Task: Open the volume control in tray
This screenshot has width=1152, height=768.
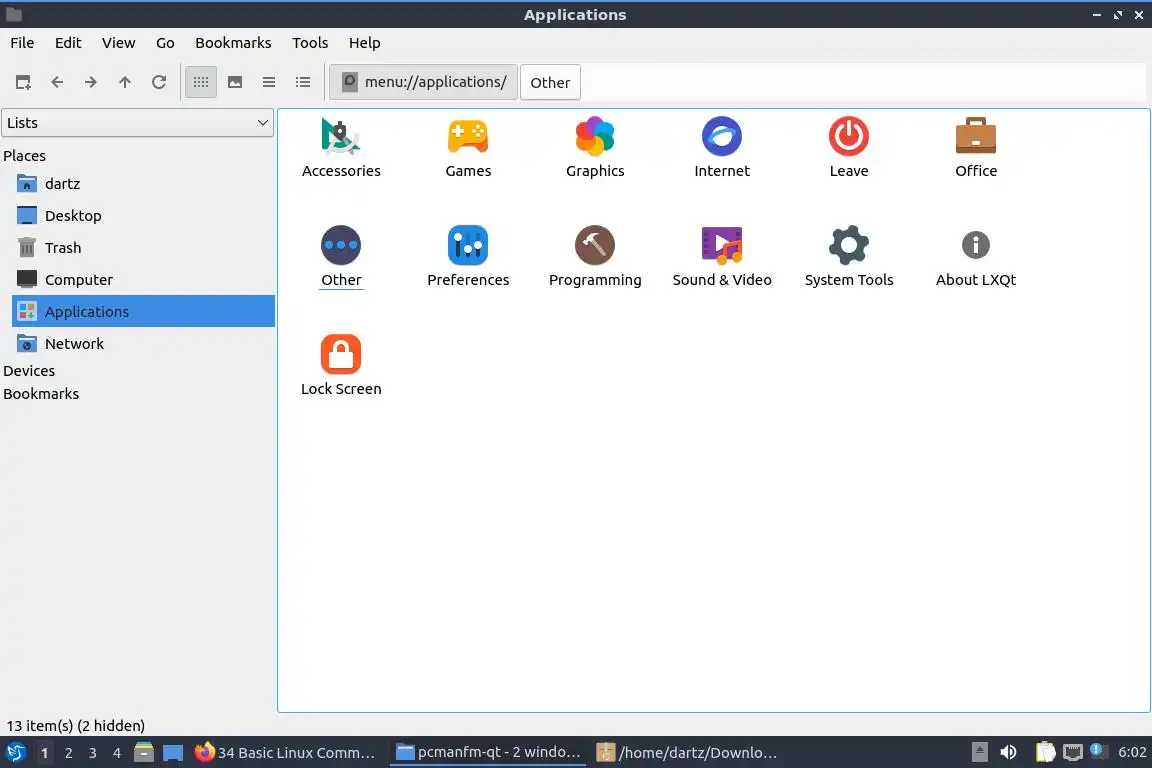Action: point(1008,753)
